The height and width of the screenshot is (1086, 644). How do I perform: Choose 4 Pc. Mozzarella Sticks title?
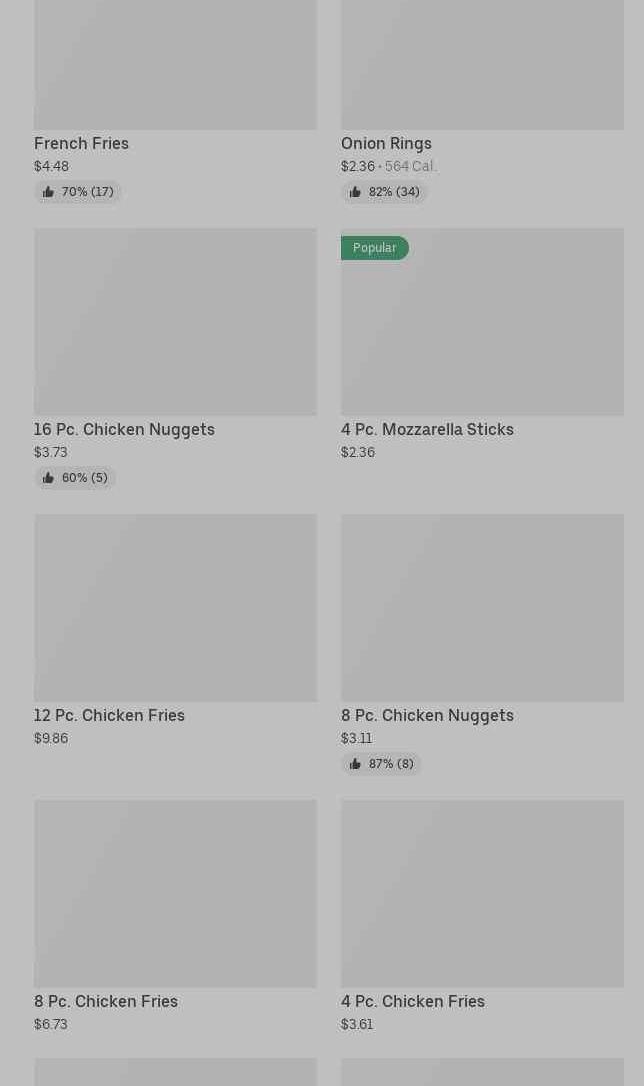427,429
